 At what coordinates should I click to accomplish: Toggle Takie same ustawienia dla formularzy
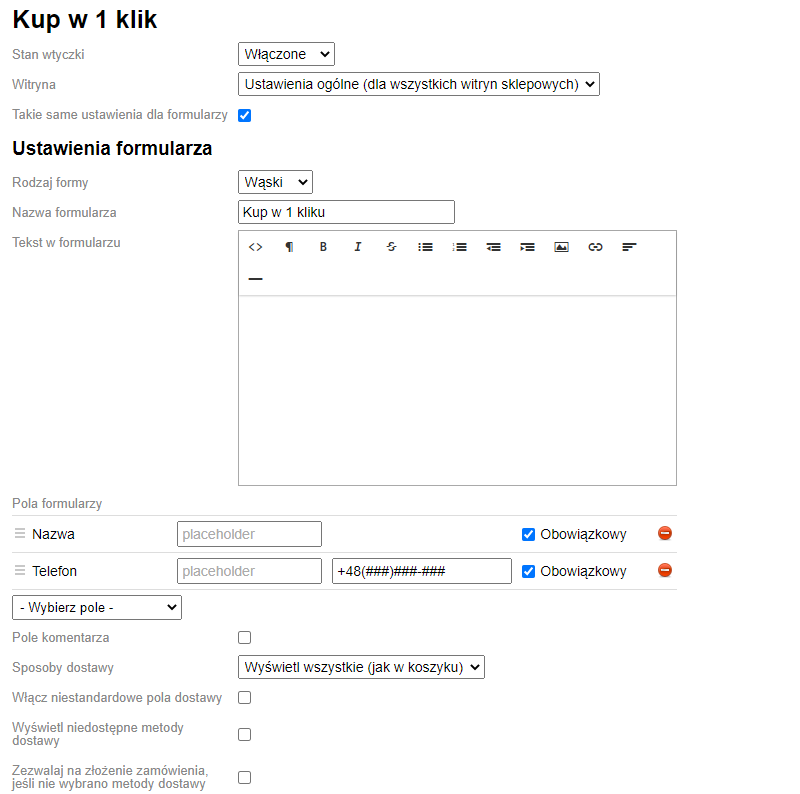245,115
